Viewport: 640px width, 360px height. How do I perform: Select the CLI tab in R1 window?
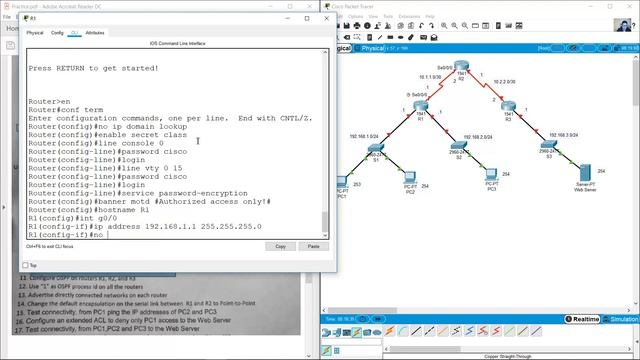click(x=74, y=33)
